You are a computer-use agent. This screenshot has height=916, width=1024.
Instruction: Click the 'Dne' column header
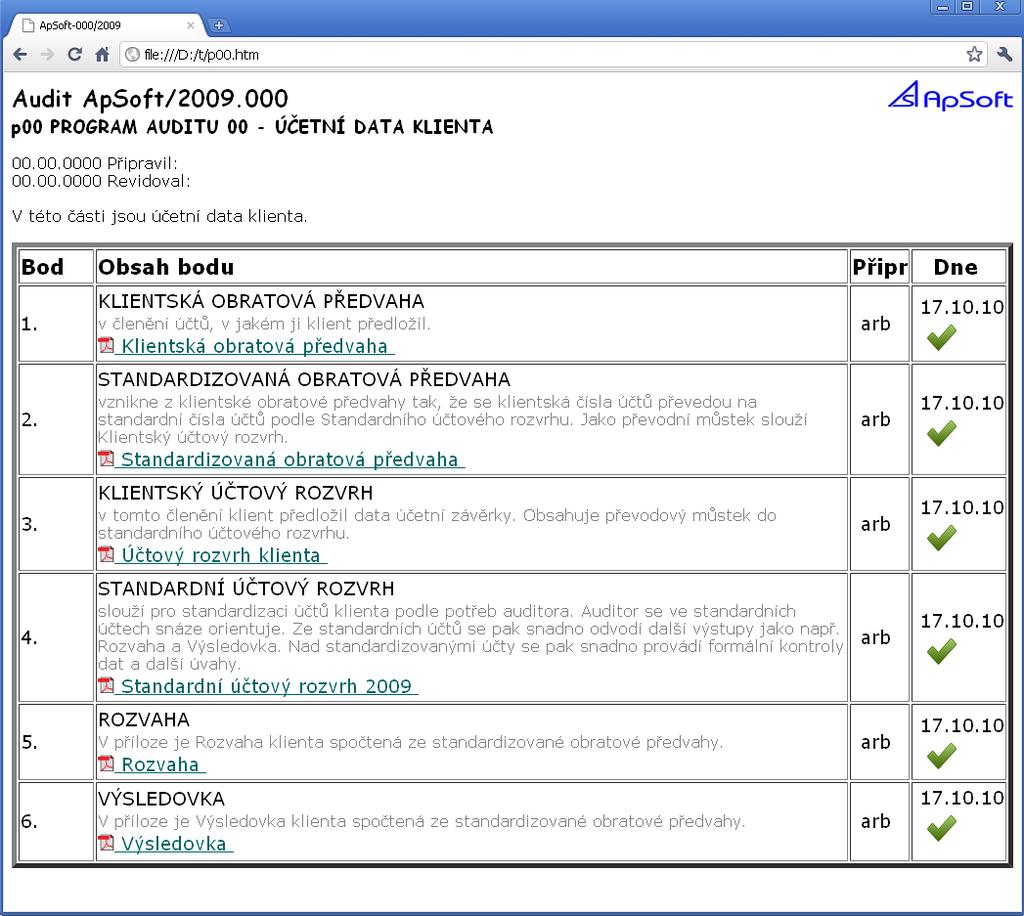(959, 267)
